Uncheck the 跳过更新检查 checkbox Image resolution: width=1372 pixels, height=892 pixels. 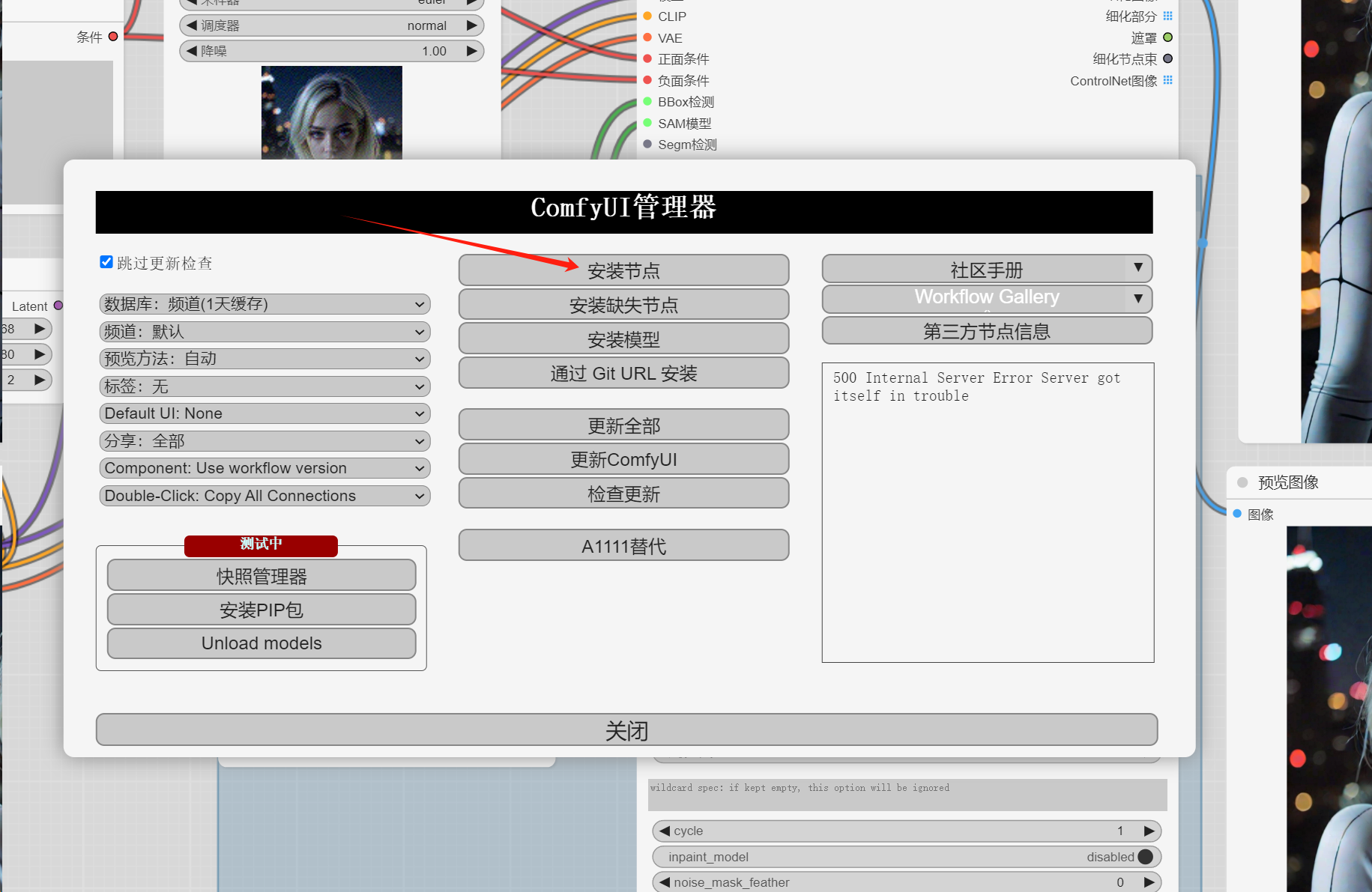point(106,261)
